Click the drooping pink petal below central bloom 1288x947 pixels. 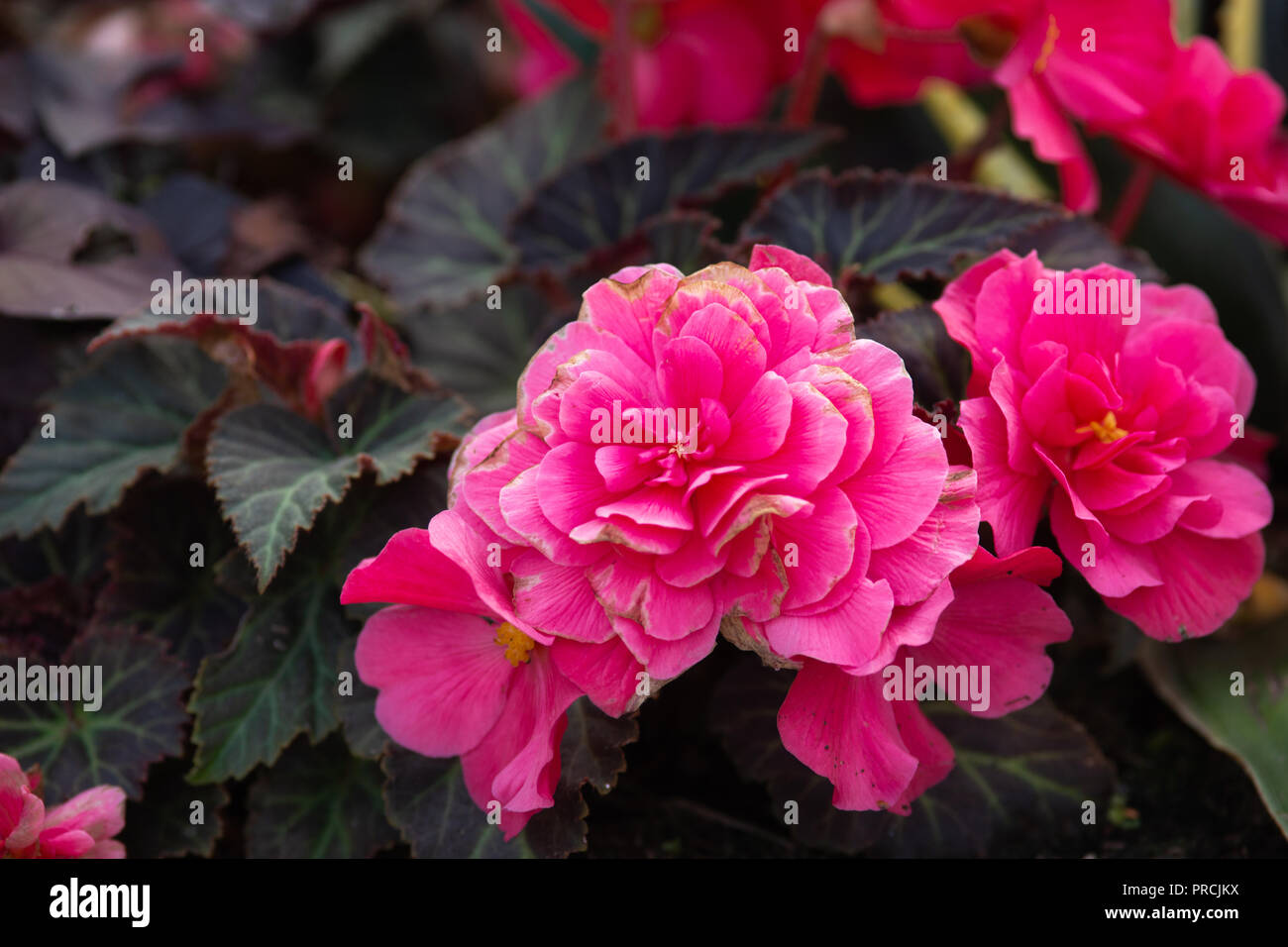(860, 733)
